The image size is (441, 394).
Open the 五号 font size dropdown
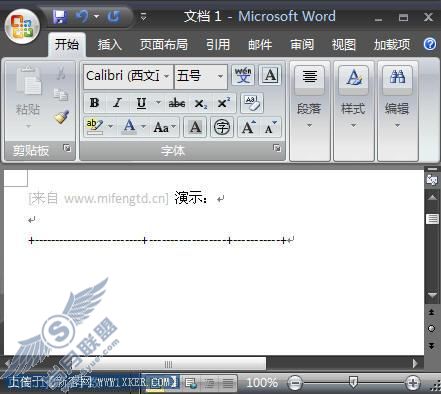tap(220, 76)
